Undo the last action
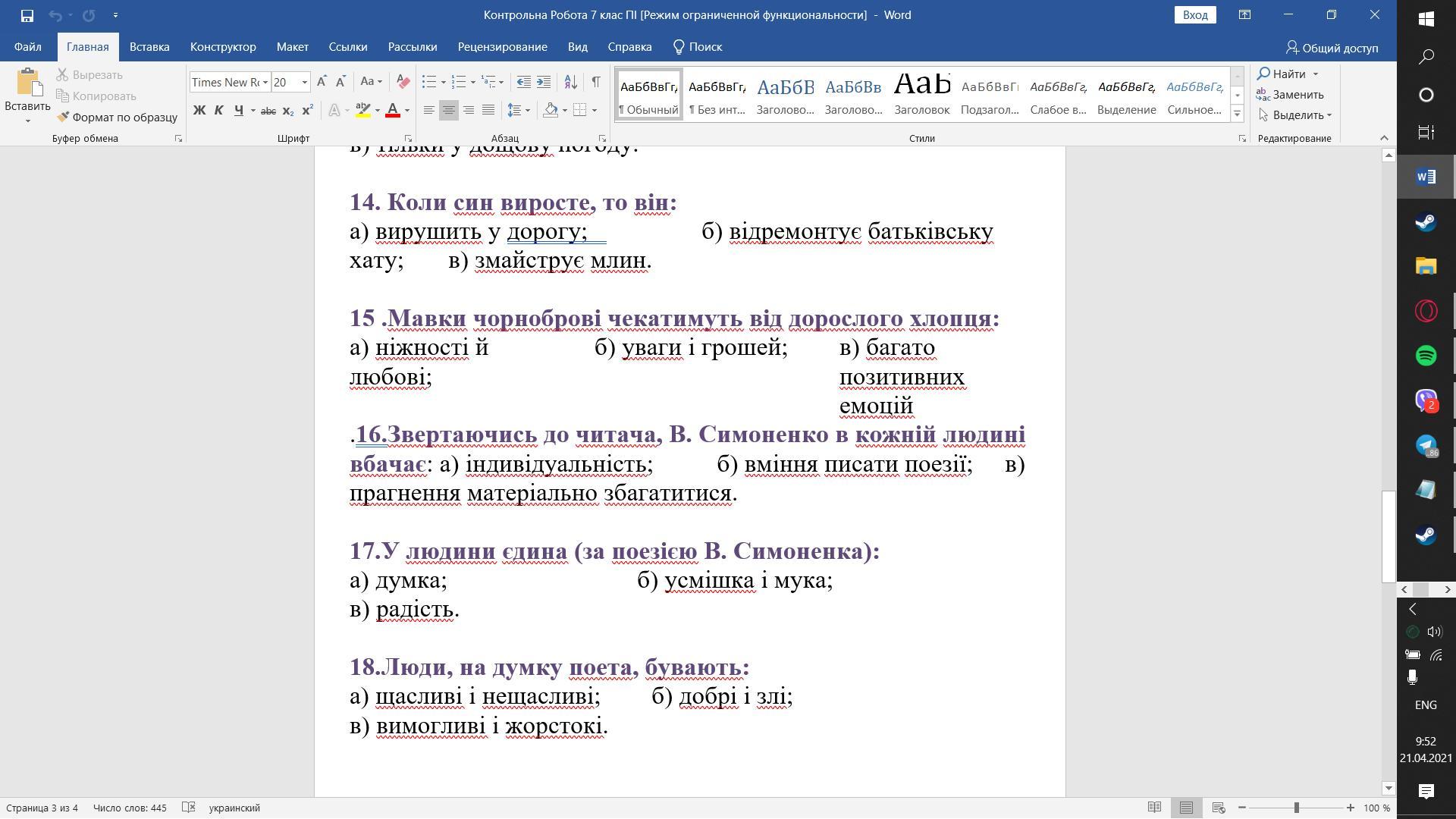 (55, 15)
